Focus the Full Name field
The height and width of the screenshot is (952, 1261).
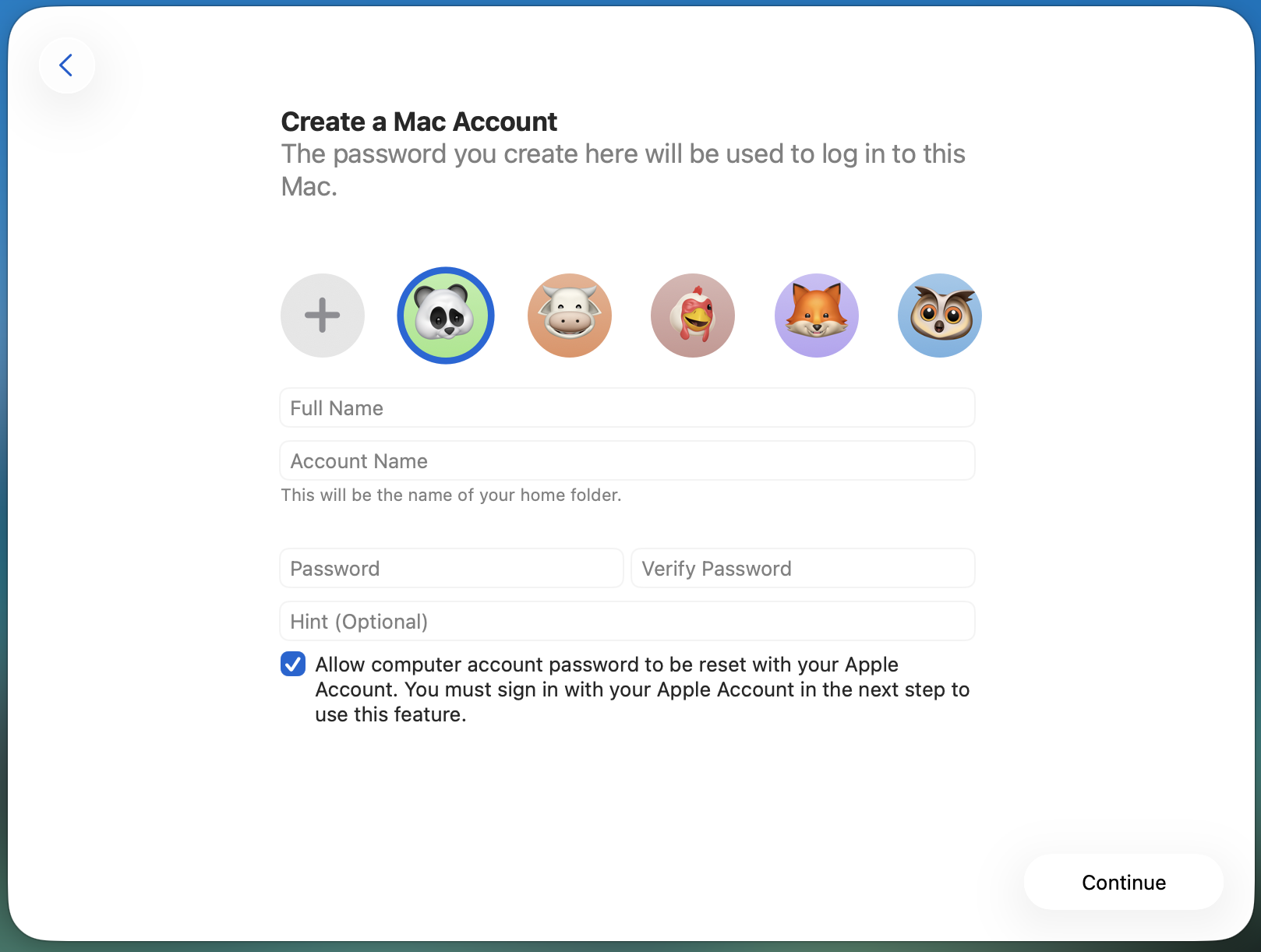[627, 407]
